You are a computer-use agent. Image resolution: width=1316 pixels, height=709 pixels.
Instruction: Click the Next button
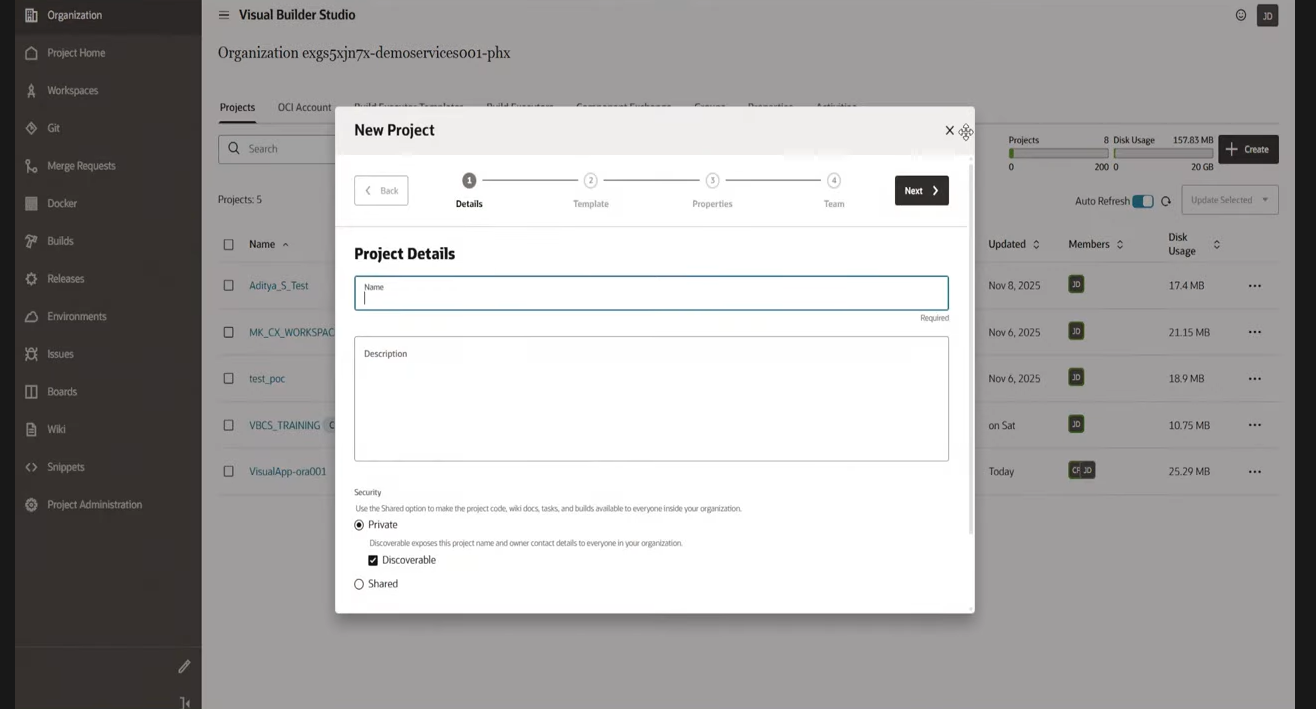[922, 191]
